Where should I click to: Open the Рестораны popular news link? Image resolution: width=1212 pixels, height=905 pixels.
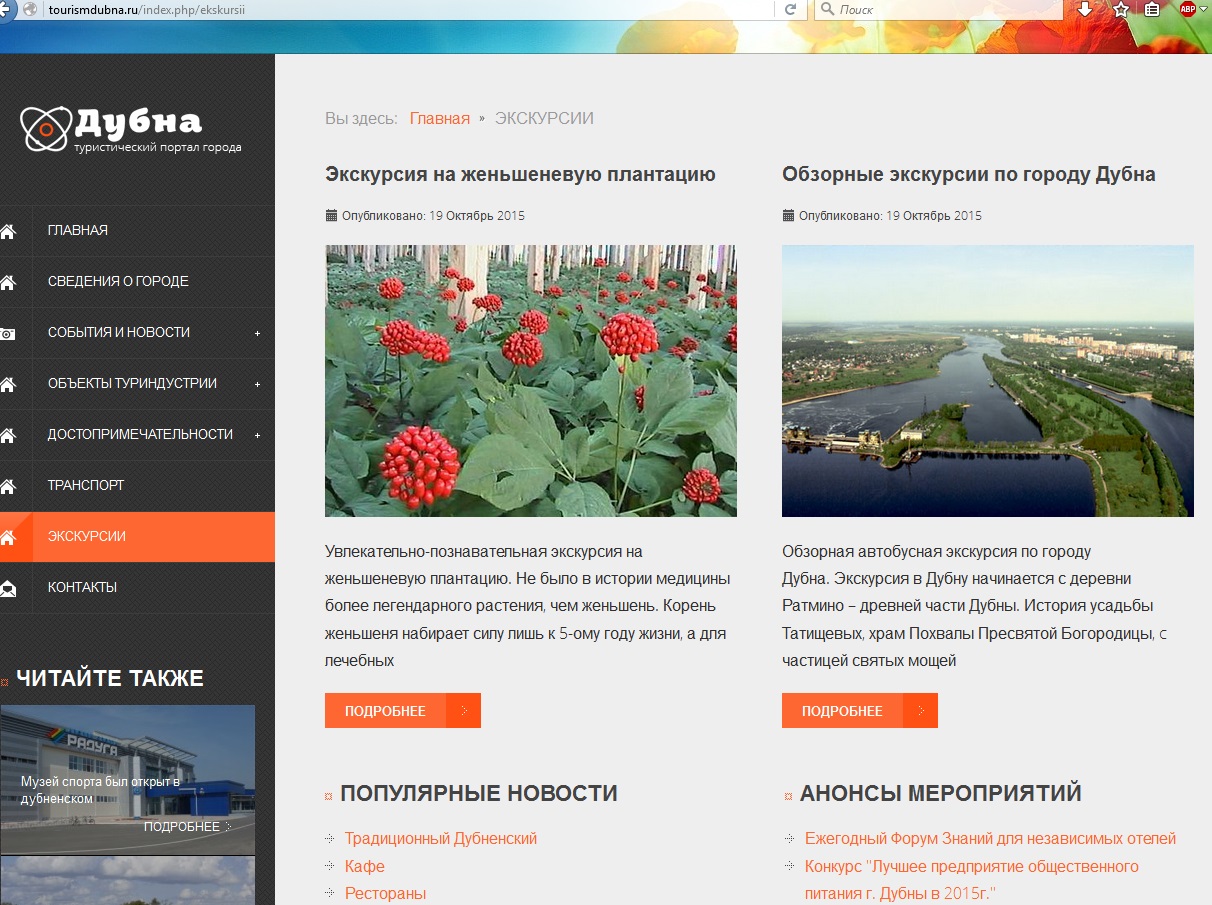pyautogui.click(x=385, y=893)
